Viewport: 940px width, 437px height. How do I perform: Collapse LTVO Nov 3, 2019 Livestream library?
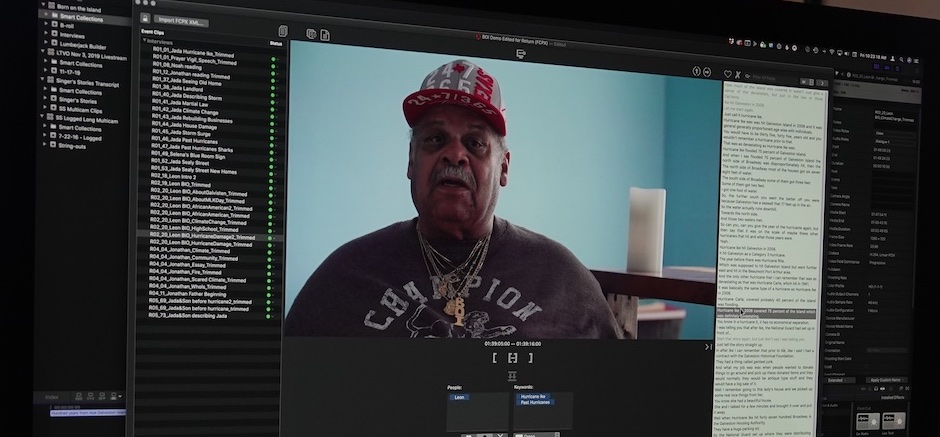coord(43,52)
